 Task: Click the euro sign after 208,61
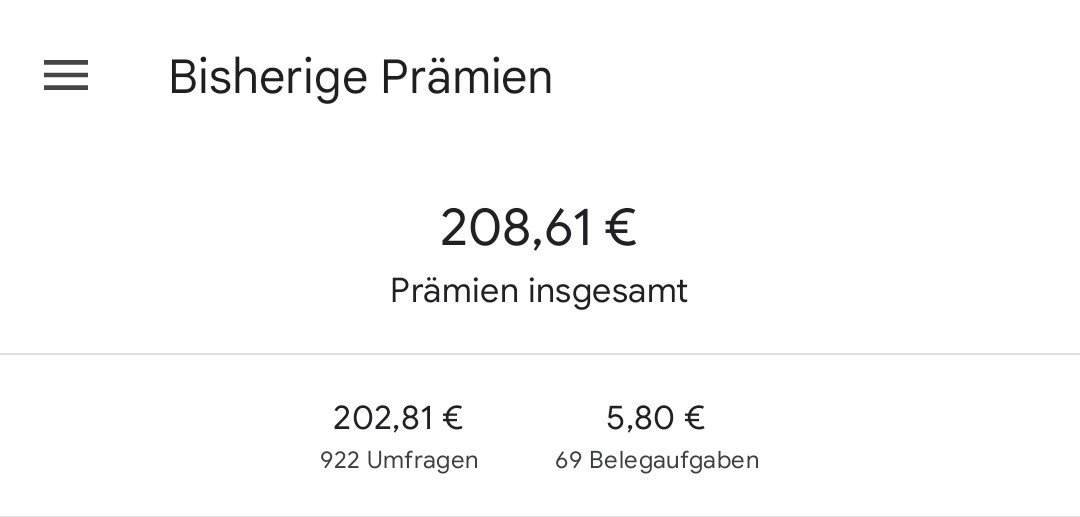(621, 228)
